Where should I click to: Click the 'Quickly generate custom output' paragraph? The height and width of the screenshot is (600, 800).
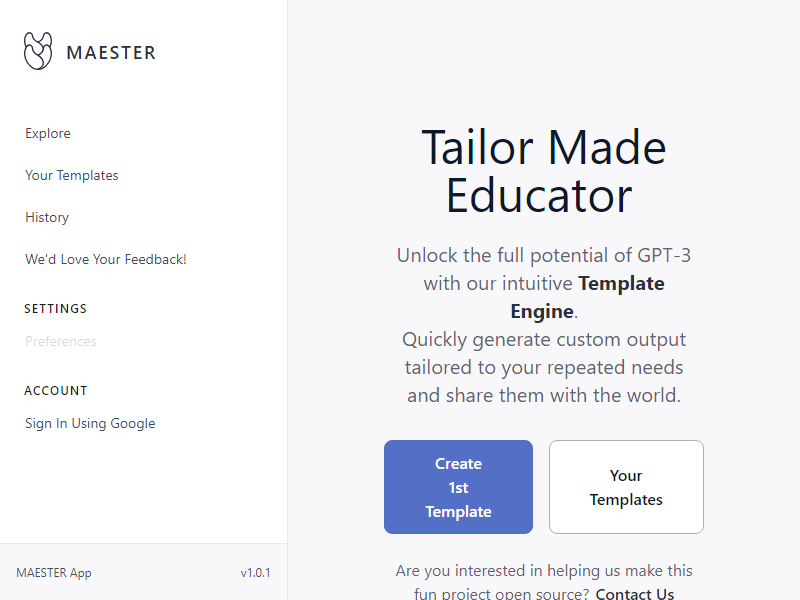pos(543,340)
